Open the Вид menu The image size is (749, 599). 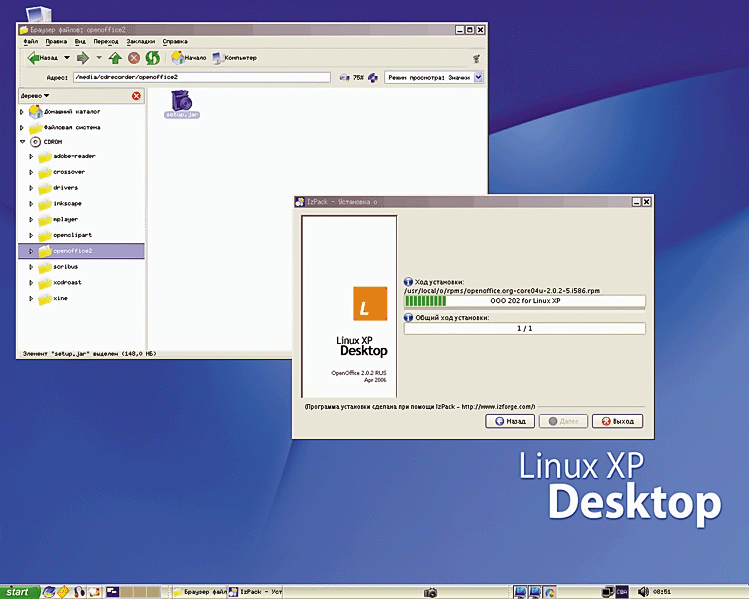[x=80, y=42]
